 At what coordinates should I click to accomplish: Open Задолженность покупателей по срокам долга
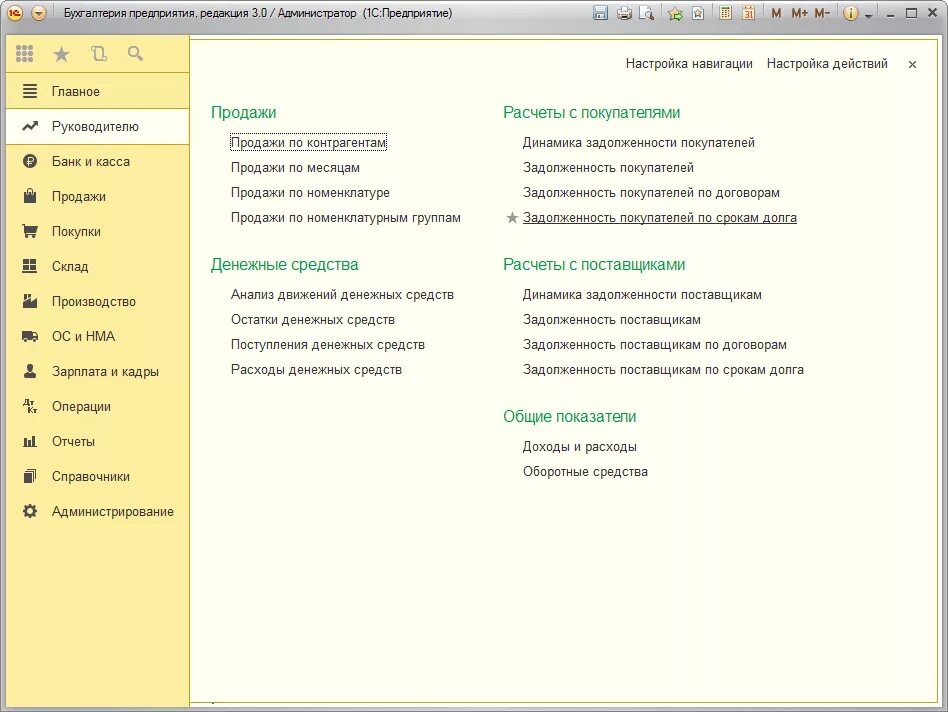660,218
